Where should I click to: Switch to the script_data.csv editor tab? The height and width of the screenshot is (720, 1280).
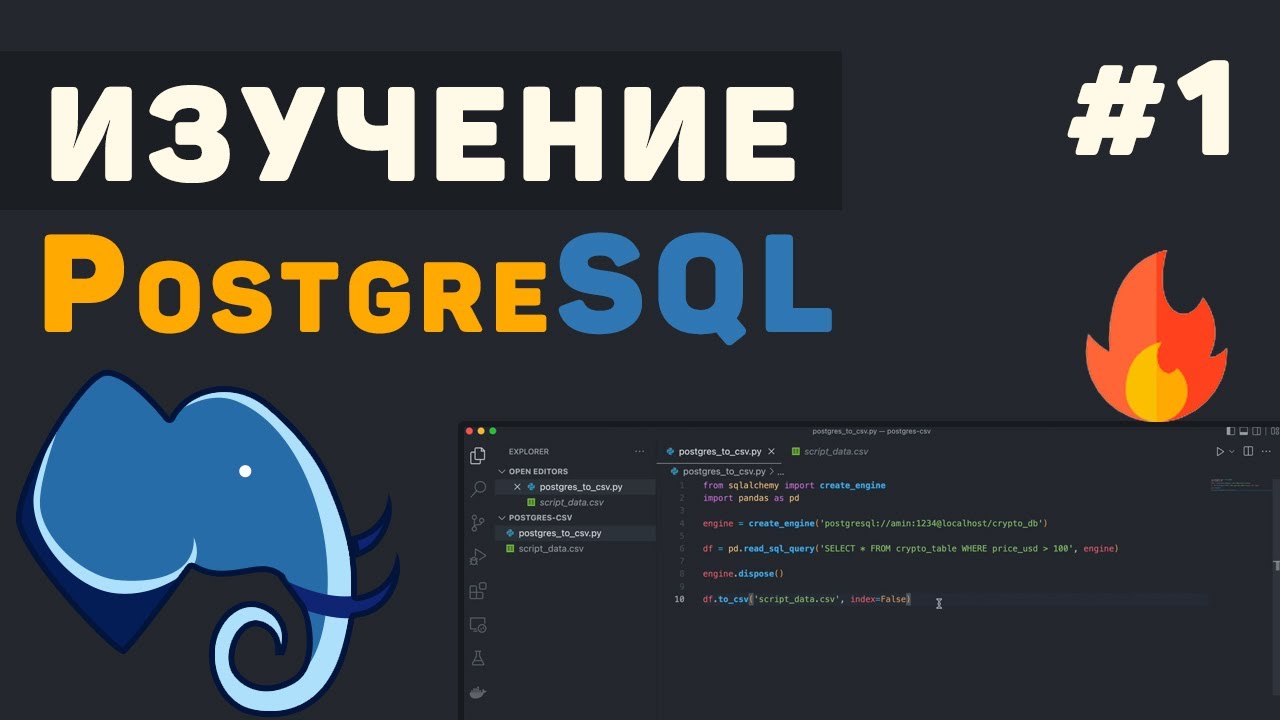point(835,451)
